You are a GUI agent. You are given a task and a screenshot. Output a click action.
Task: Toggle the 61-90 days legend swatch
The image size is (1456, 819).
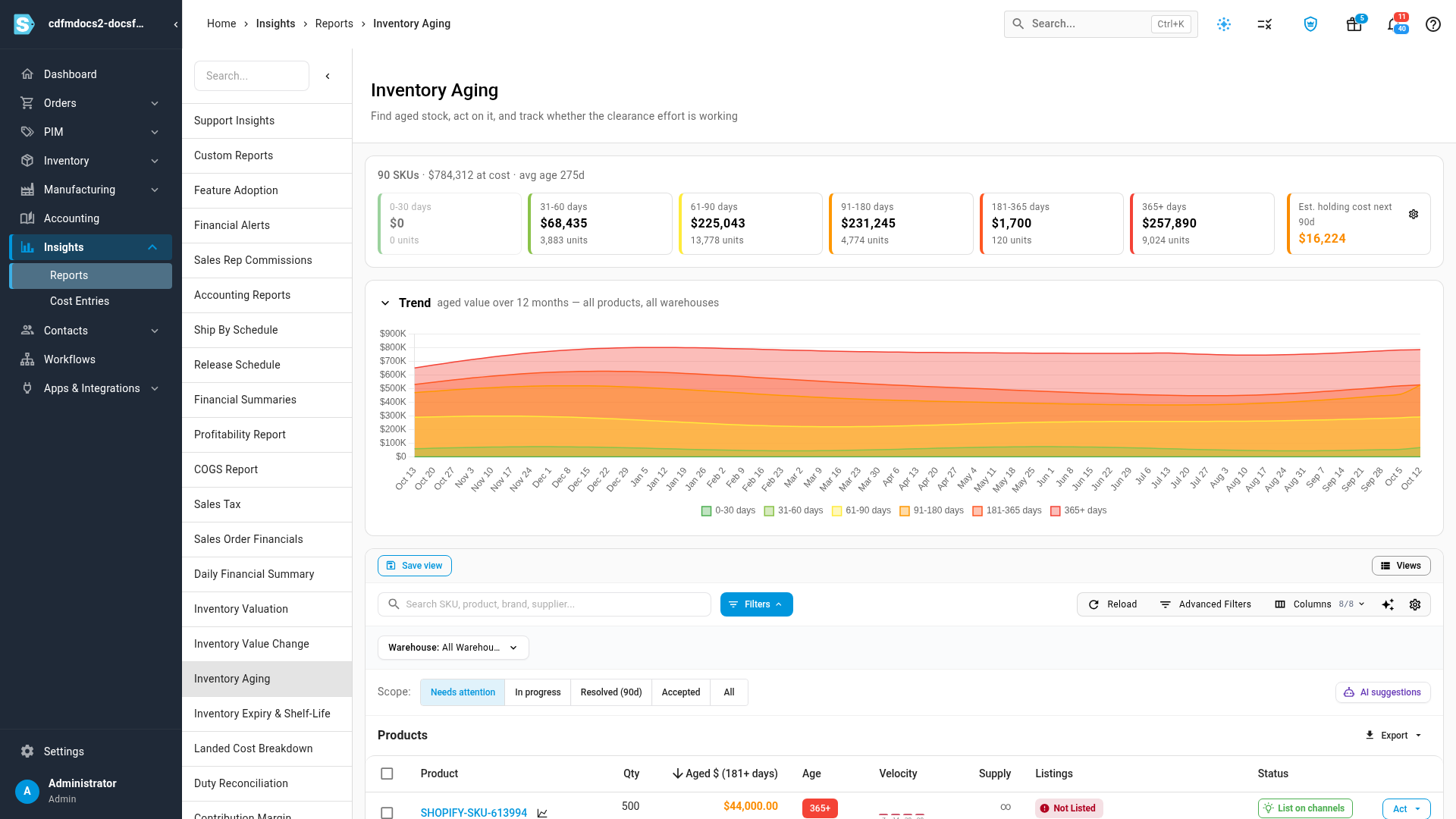[x=837, y=511]
